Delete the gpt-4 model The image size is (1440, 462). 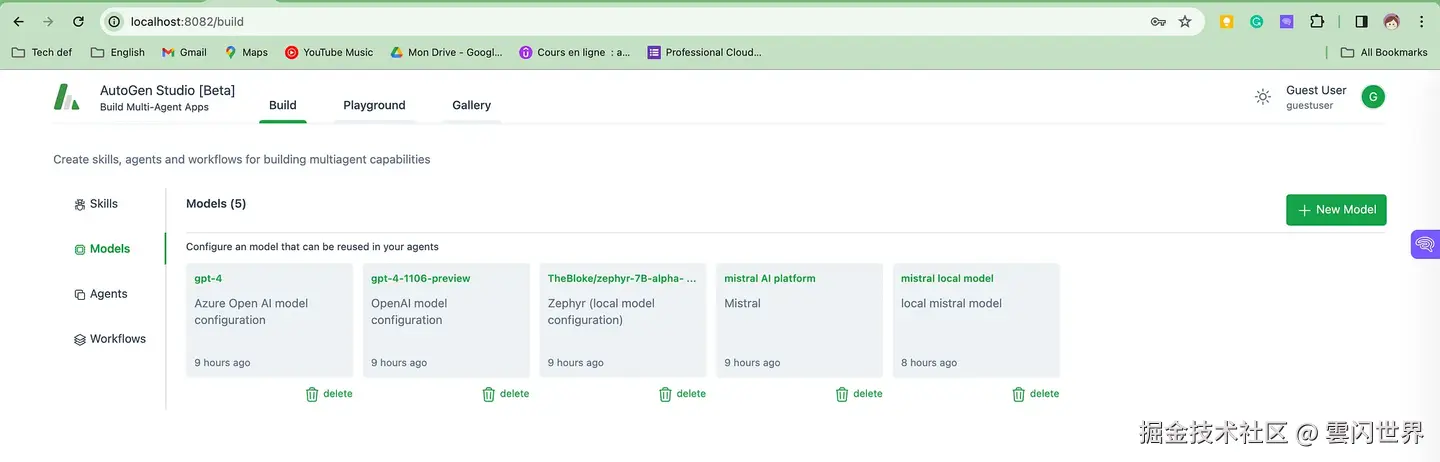coord(329,394)
